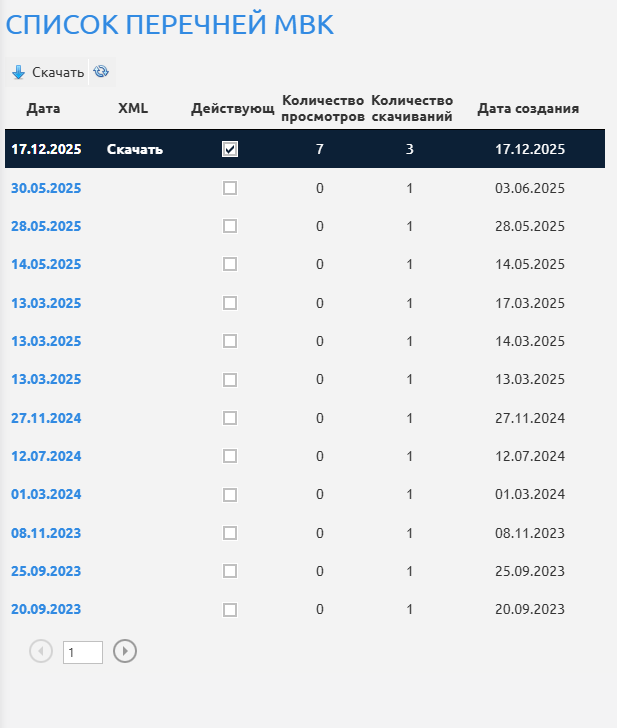Tick the checkbox in the 30.05.2025 row
The image size is (617, 728).
(230, 188)
